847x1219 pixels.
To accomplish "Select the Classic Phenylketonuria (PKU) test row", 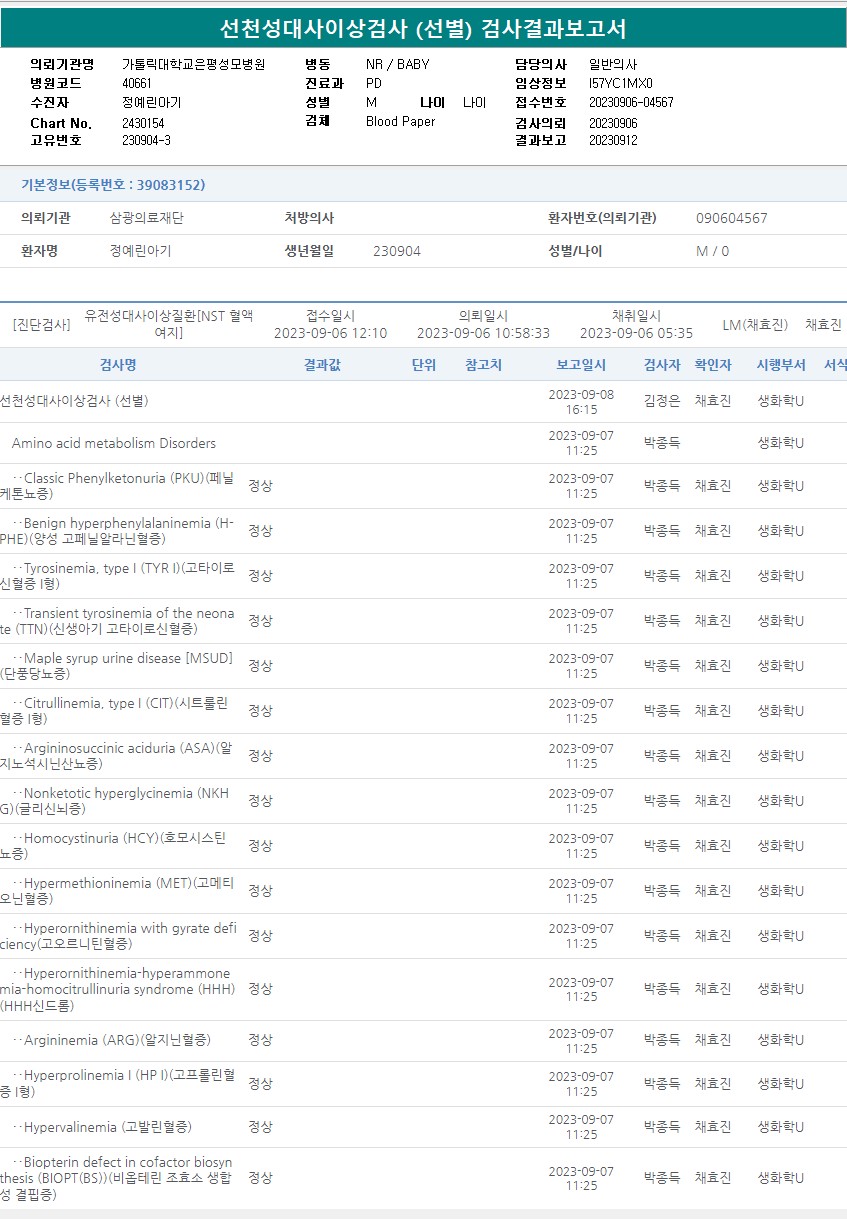I will 118,486.
